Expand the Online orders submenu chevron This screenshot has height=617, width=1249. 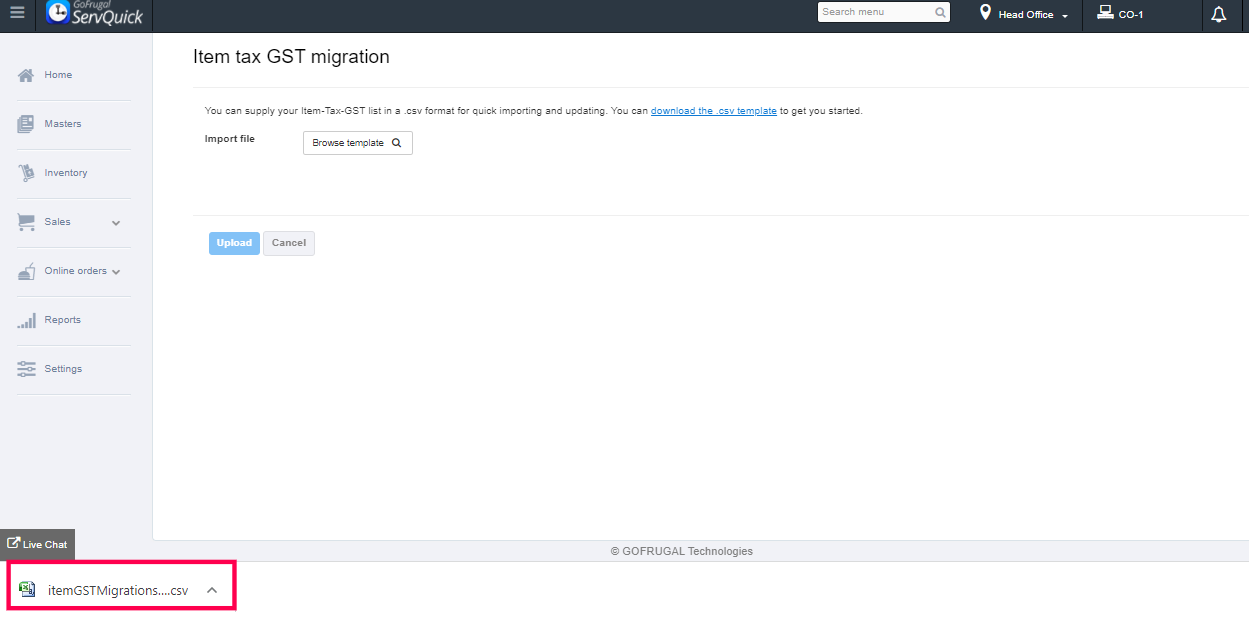click(x=116, y=272)
